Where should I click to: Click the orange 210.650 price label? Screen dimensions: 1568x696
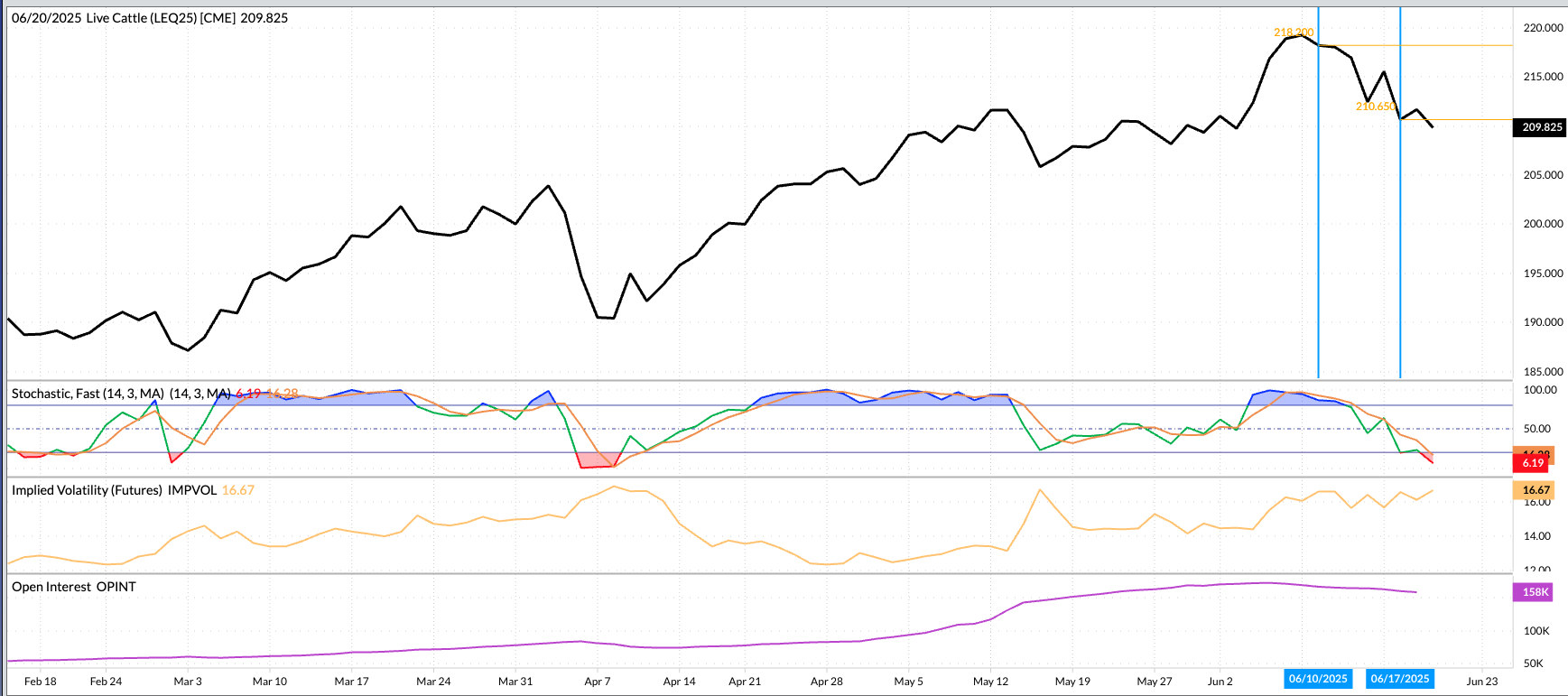[x=1375, y=107]
